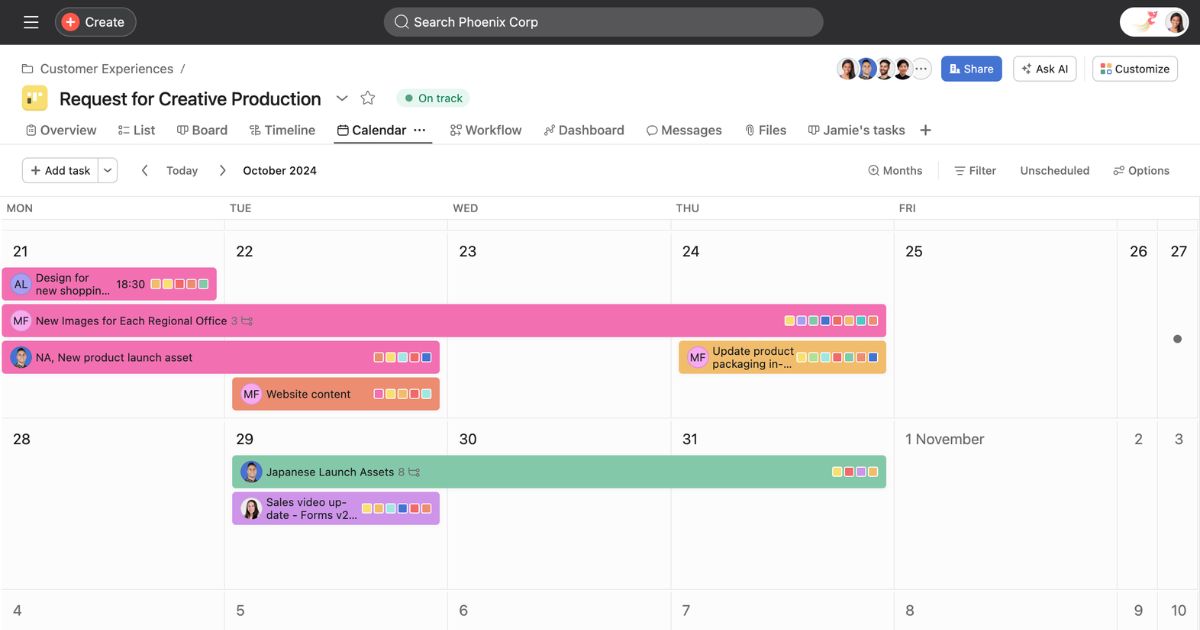
Task: Switch to the Dashboard tab
Action: coord(584,130)
